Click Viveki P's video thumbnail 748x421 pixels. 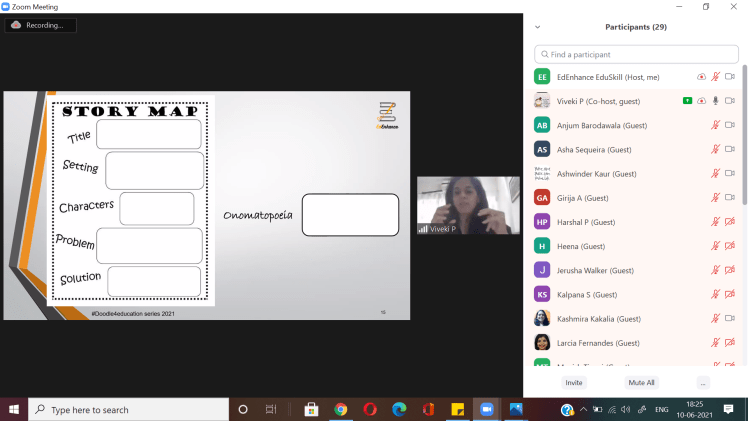468,206
